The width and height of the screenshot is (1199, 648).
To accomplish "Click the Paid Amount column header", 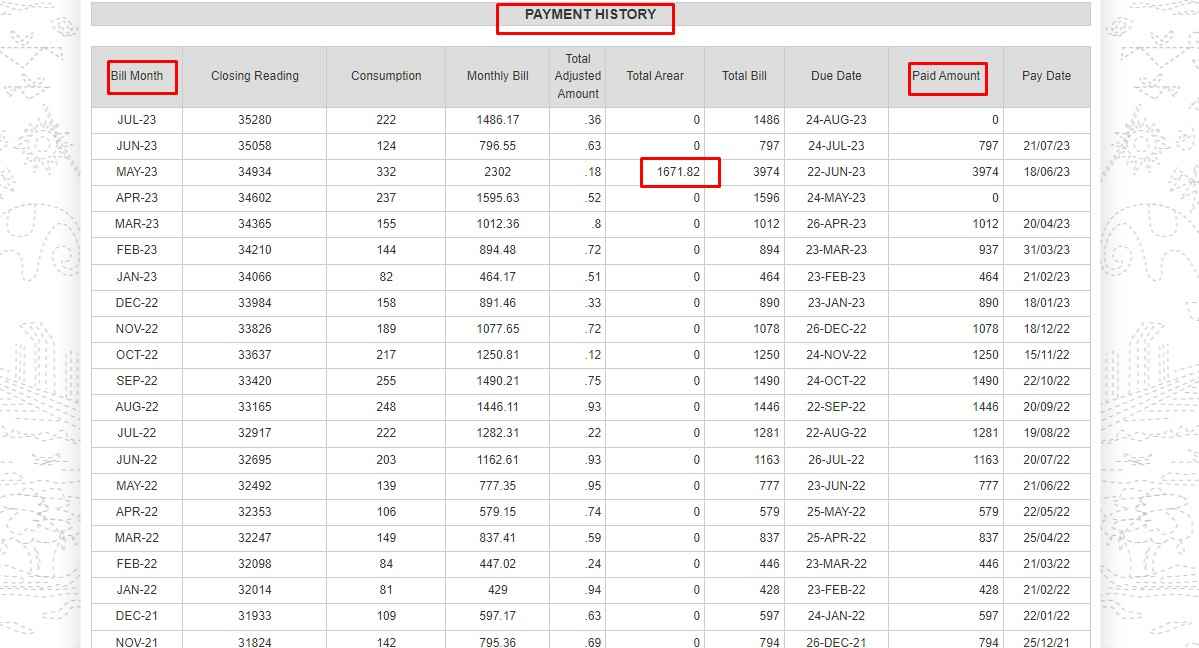I will 946,76.
